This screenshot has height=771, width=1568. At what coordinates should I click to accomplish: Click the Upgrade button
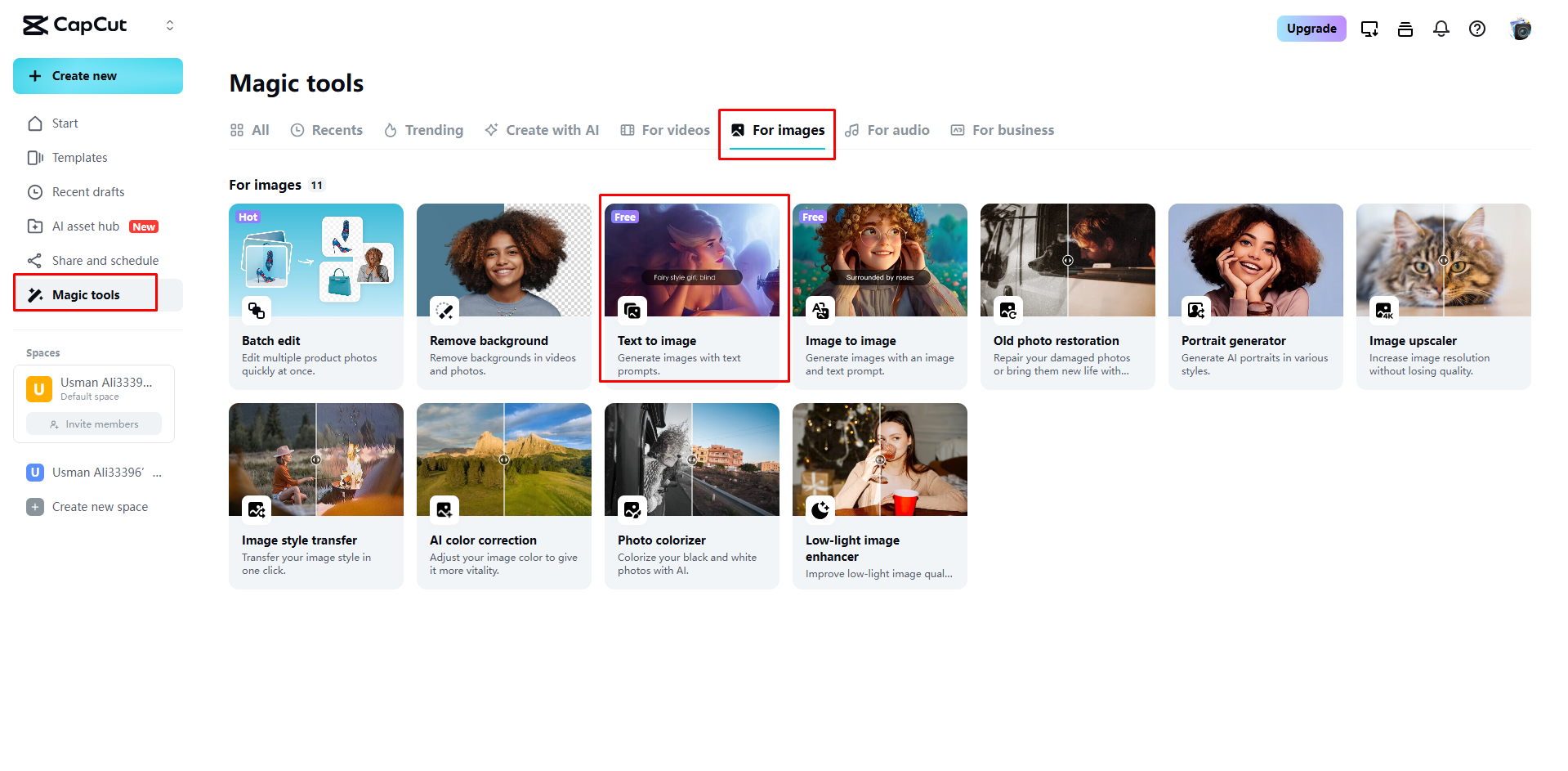pyautogui.click(x=1311, y=29)
